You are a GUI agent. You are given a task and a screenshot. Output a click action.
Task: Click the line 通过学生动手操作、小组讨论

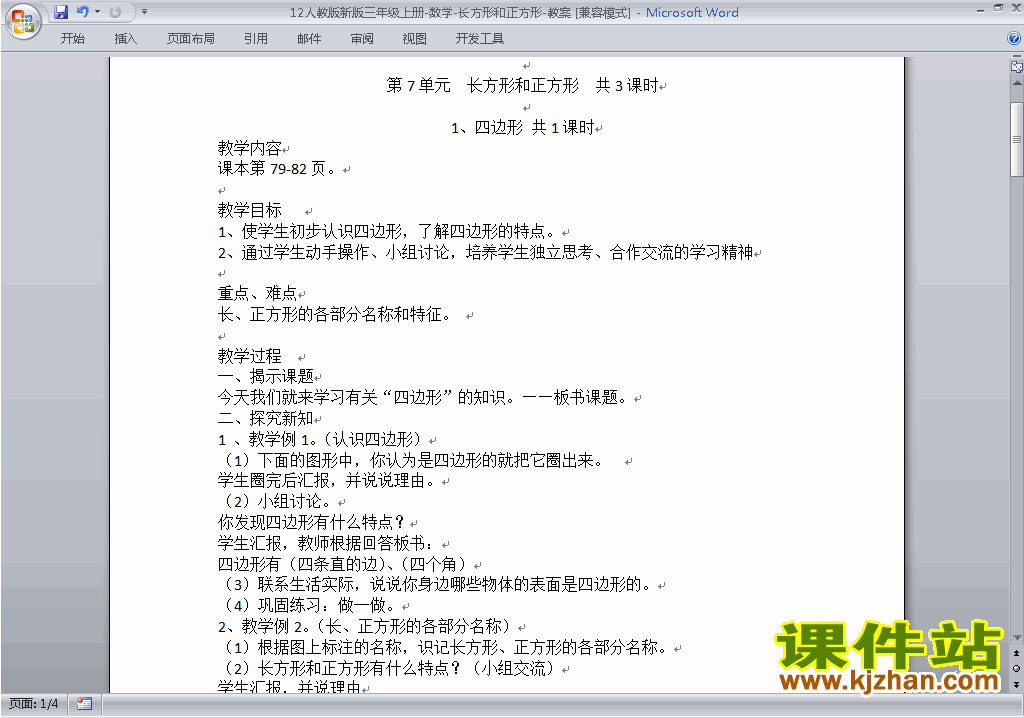point(485,252)
